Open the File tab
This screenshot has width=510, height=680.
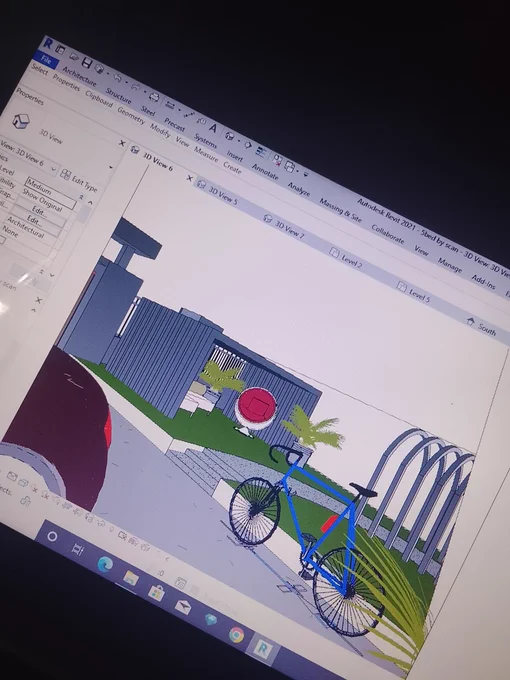click(46, 60)
